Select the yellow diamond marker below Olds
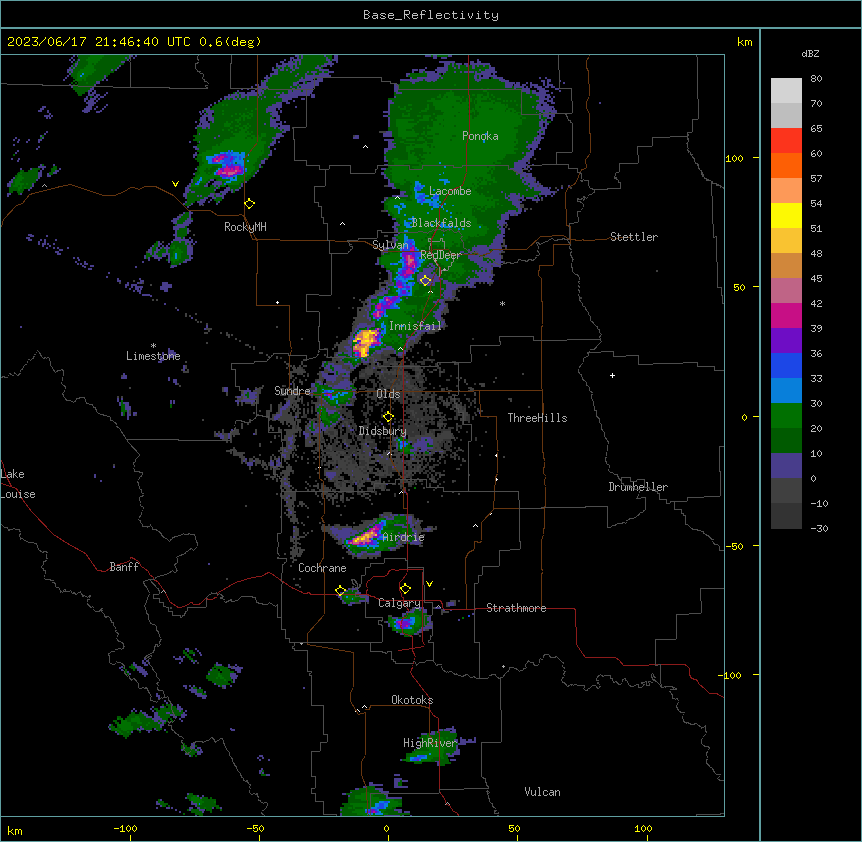Image resolution: width=862 pixels, height=842 pixels. tap(389, 417)
